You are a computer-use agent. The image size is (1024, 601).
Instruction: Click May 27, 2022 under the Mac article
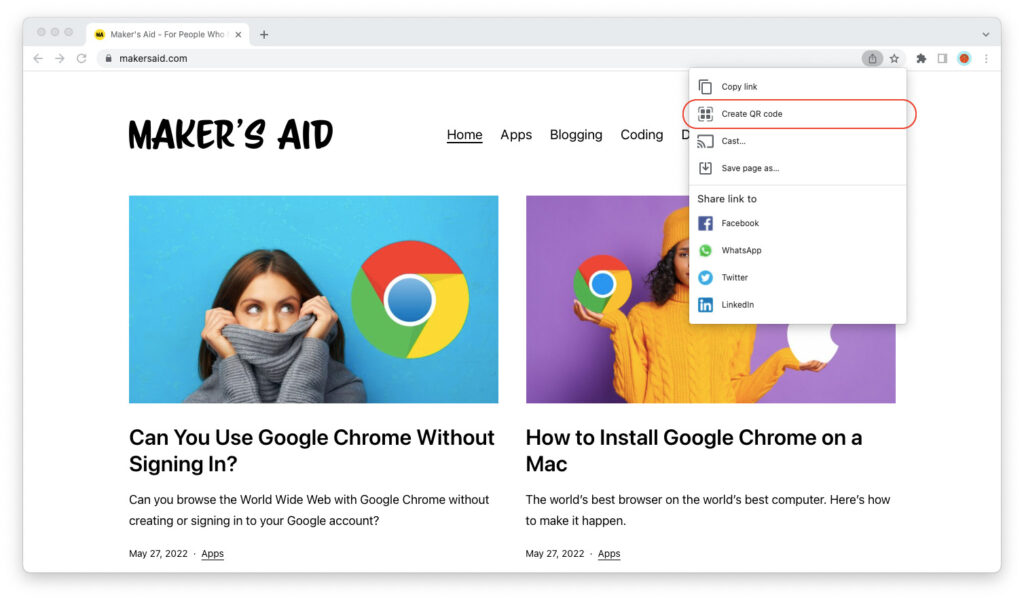pyautogui.click(x=554, y=554)
